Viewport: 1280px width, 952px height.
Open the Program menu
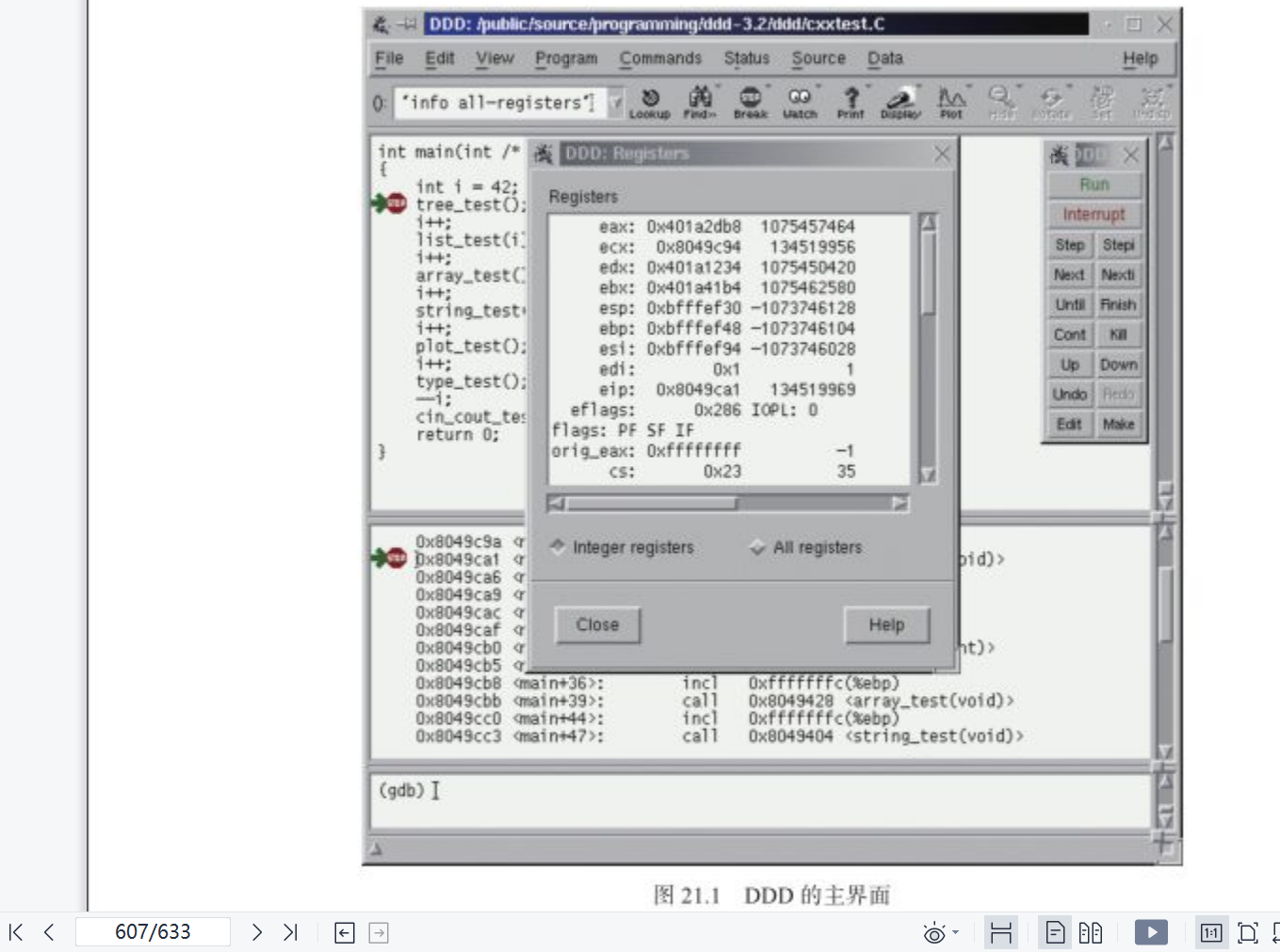566,58
